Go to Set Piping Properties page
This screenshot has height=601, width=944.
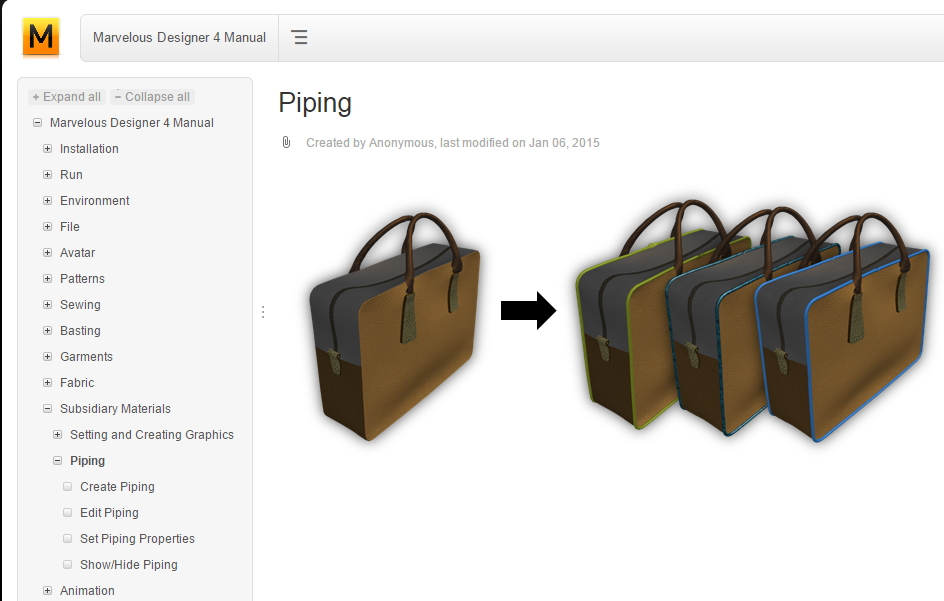(x=137, y=539)
